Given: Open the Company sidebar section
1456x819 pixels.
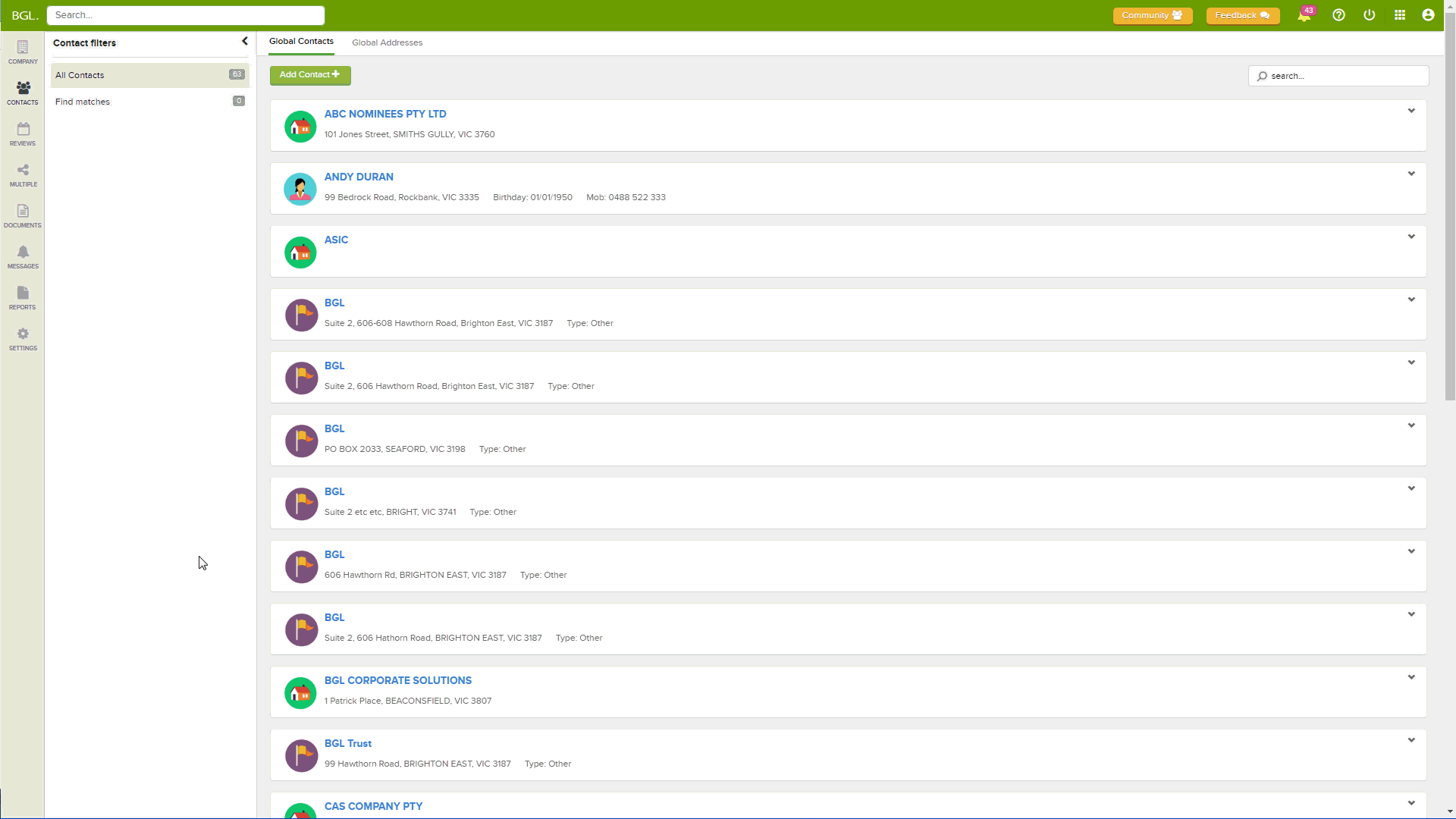Looking at the screenshot, I should (23, 52).
